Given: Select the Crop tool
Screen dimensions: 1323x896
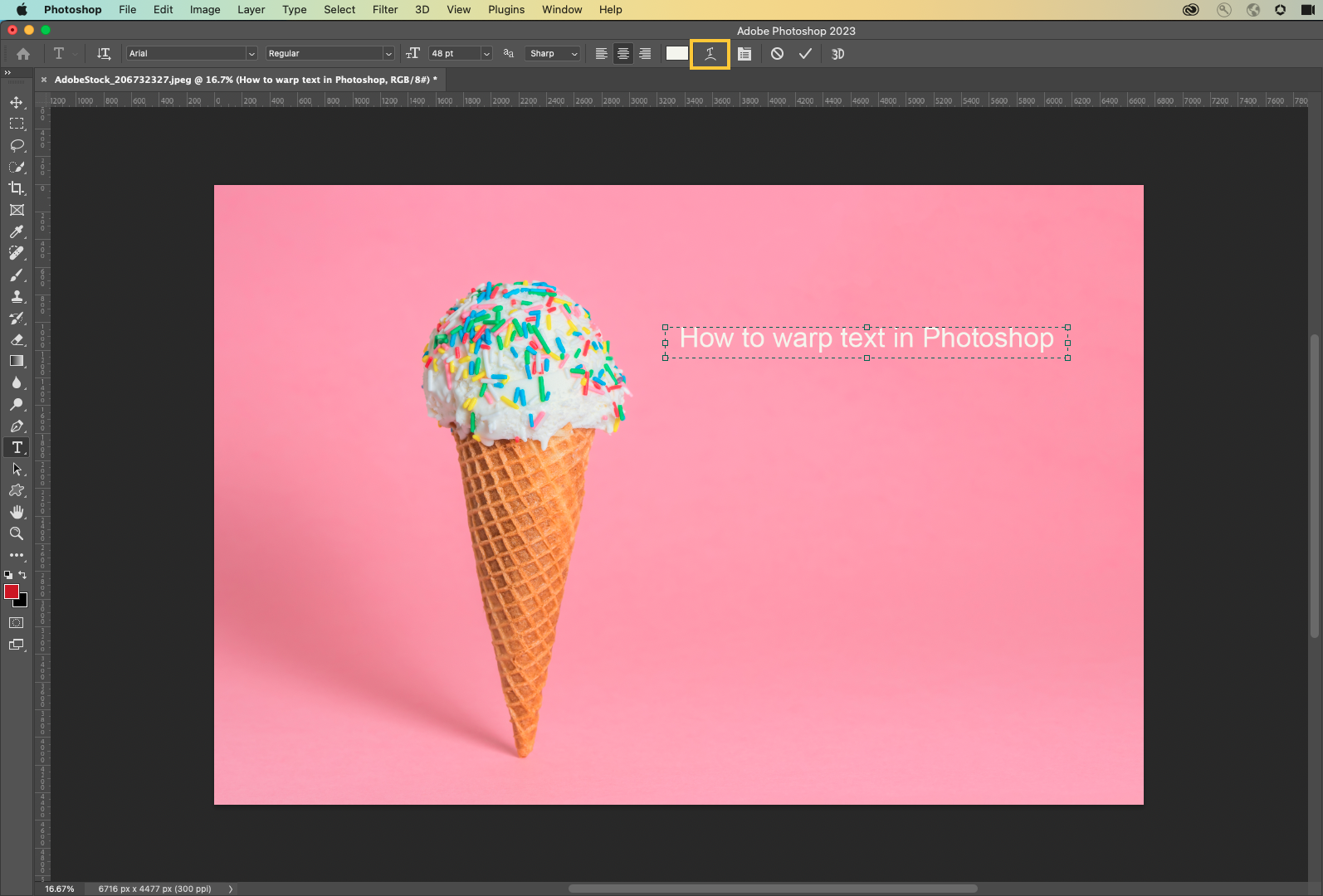Looking at the screenshot, I should click(17, 188).
